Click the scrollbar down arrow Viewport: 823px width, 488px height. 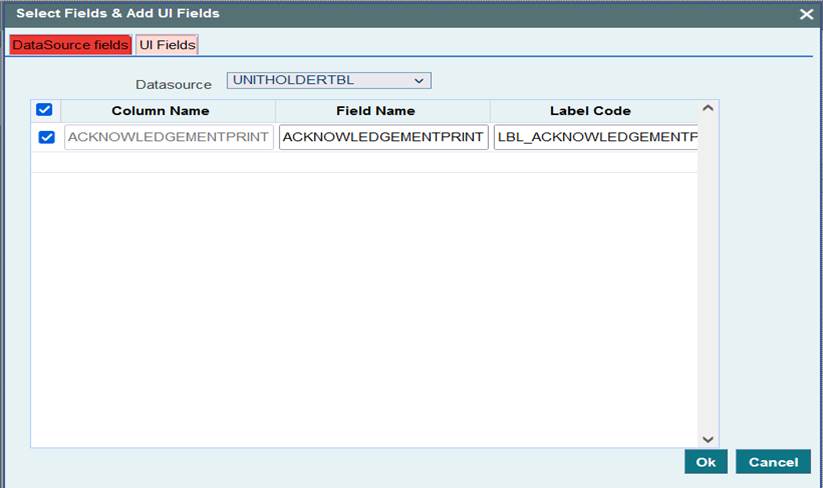(x=708, y=439)
